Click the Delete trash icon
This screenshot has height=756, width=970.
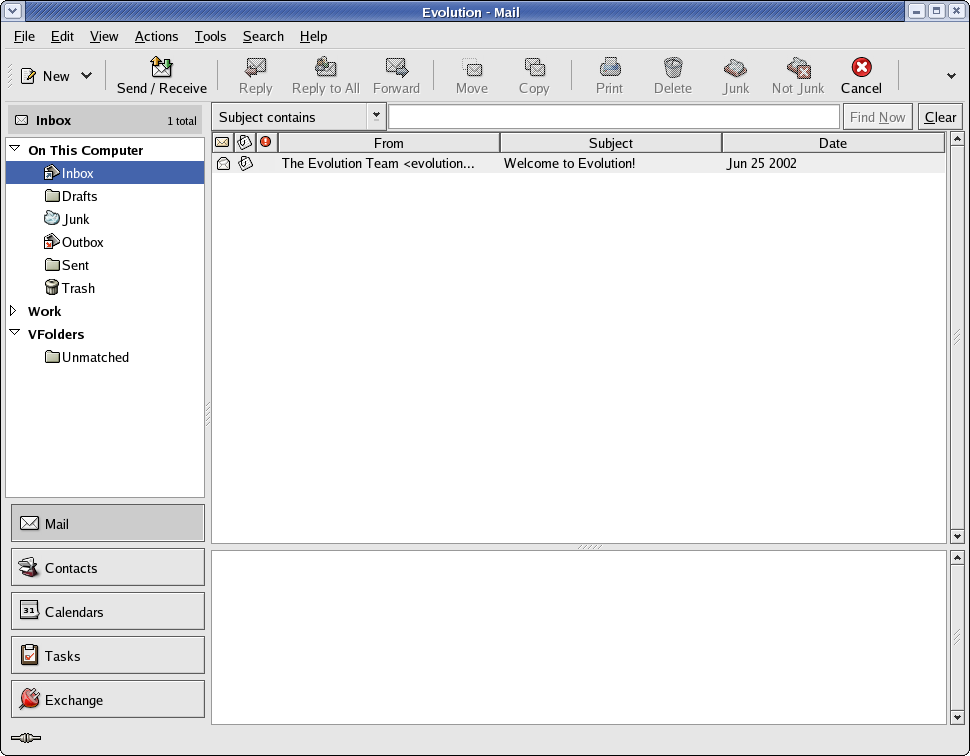(673, 68)
